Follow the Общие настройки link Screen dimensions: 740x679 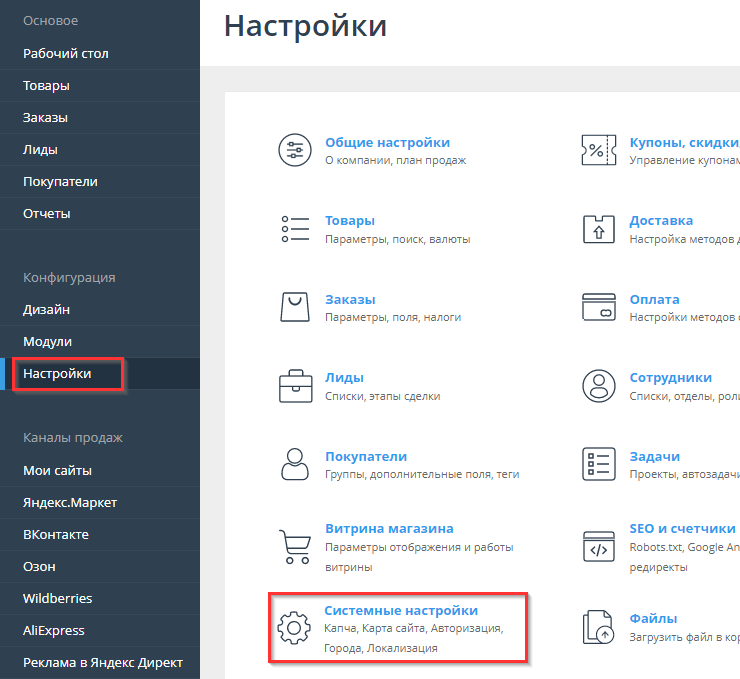387,142
